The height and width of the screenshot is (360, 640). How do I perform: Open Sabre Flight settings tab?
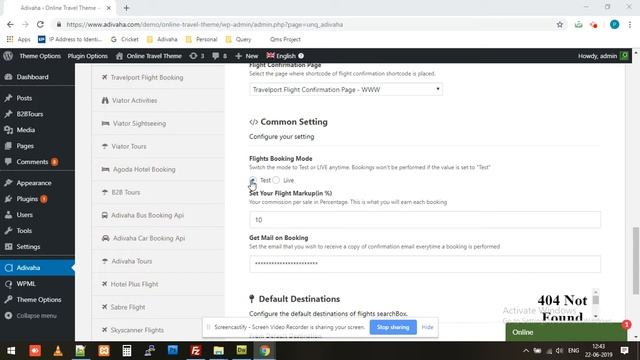coord(158,307)
